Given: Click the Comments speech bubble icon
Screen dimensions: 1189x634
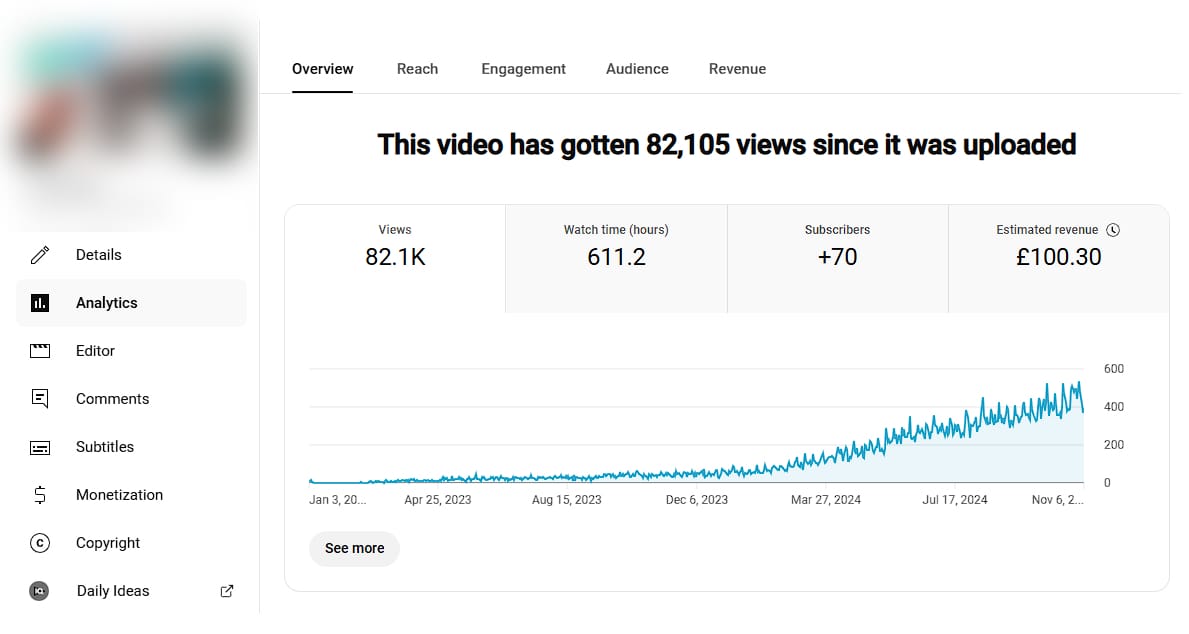Looking at the screenshot, I should (40, 399).
